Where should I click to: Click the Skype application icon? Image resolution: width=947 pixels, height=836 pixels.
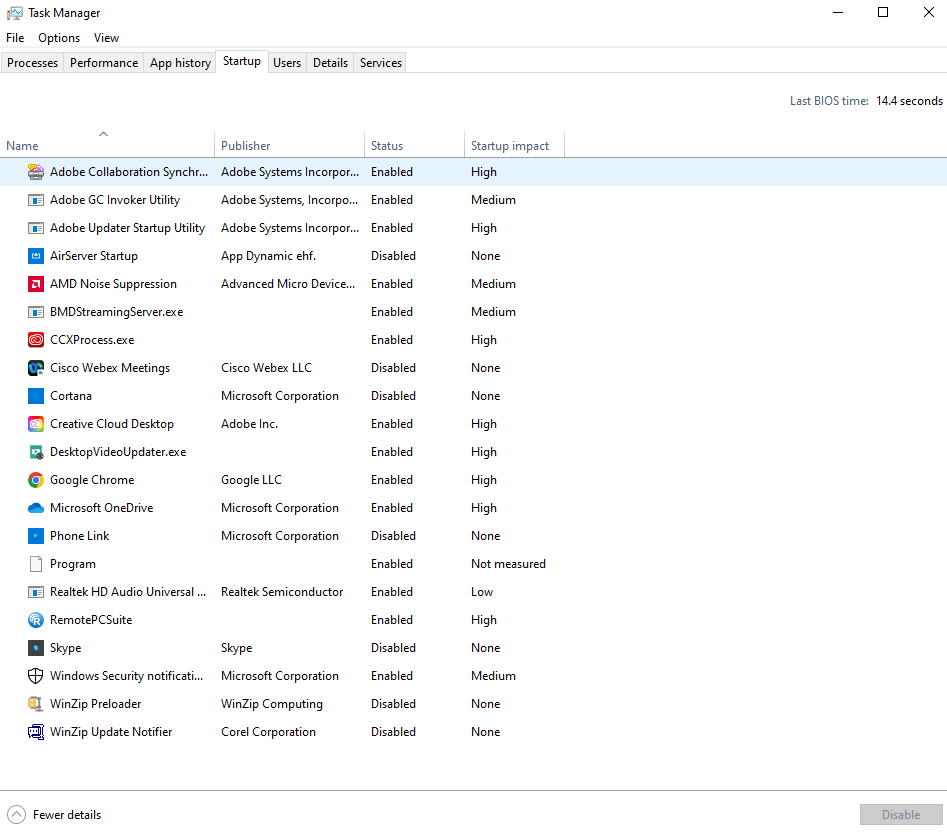36,647
